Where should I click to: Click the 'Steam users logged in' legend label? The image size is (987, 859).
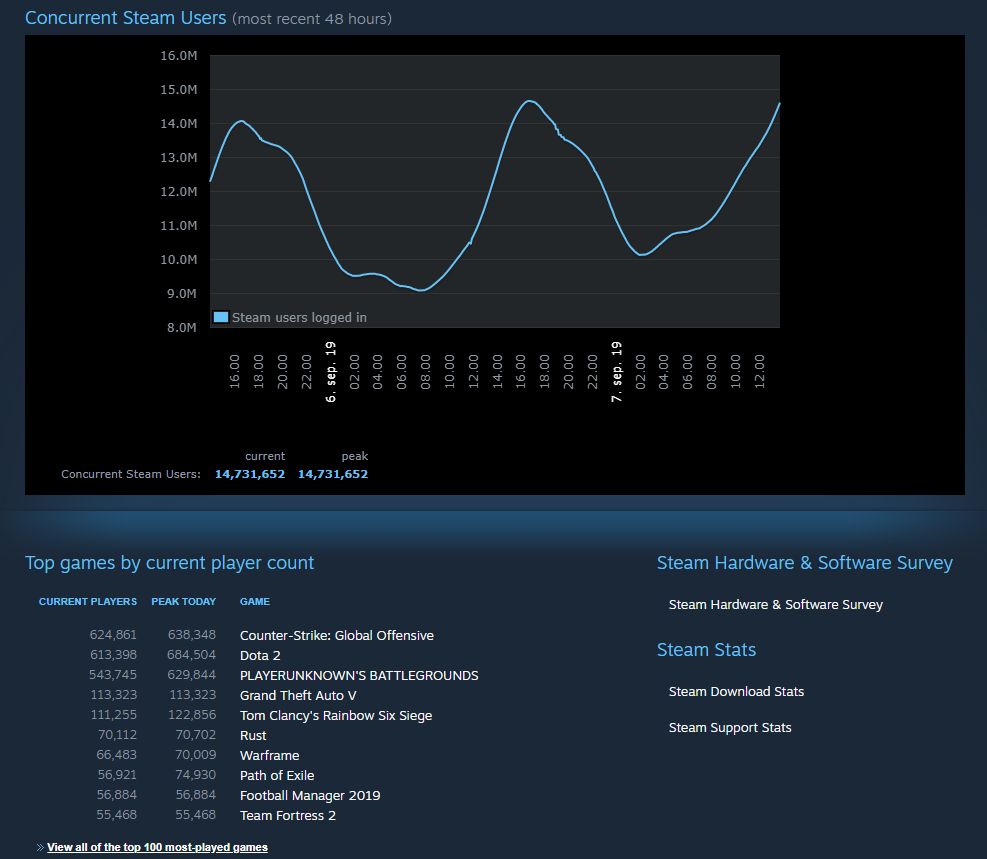tap(299, 318)
